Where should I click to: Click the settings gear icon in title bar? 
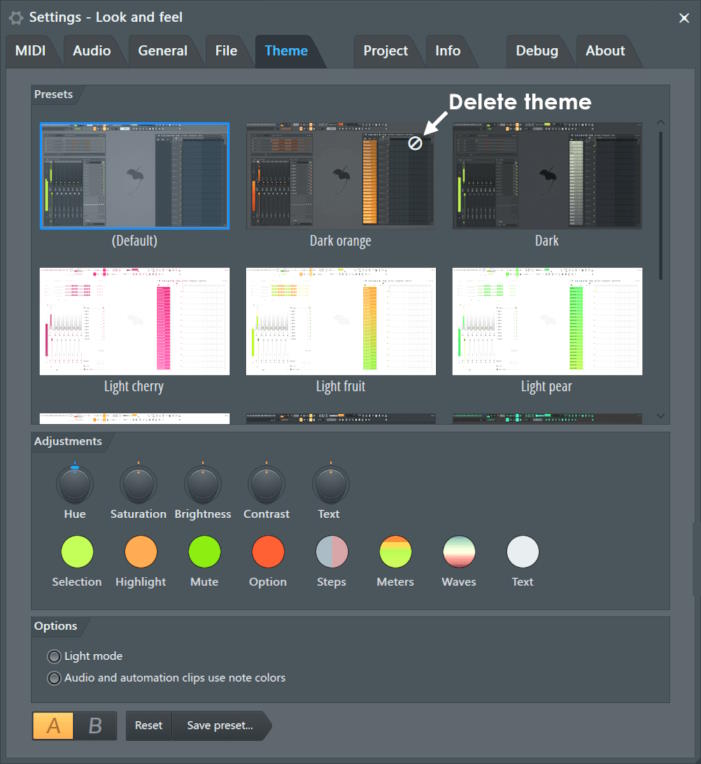pyautogui.click(x=16, y=17)
